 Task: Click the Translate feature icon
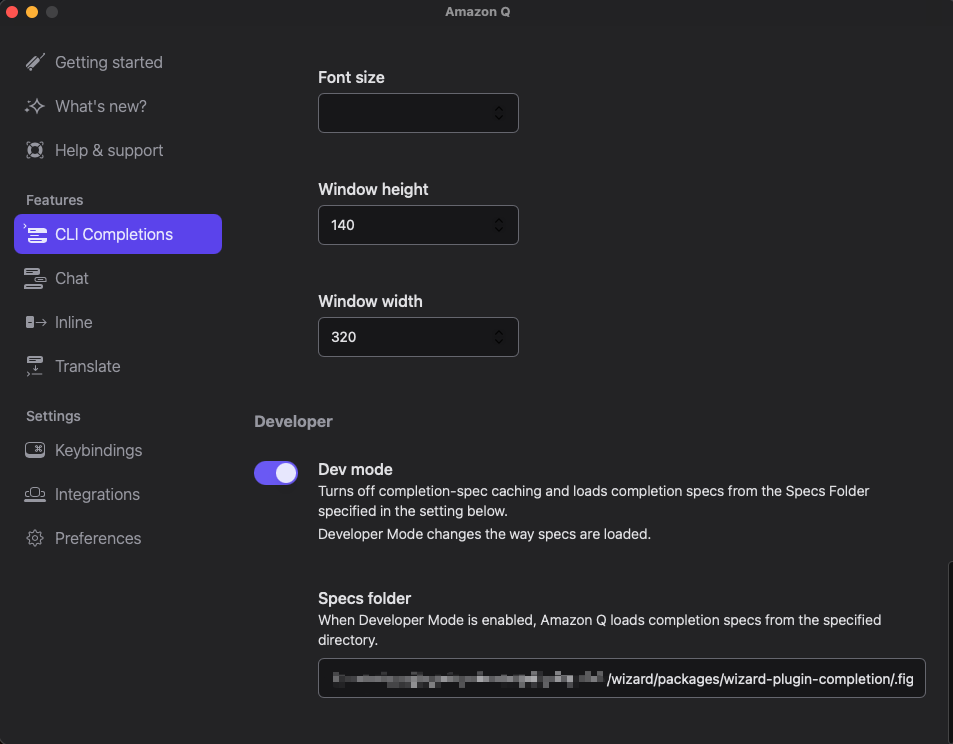tap(36, 366)
